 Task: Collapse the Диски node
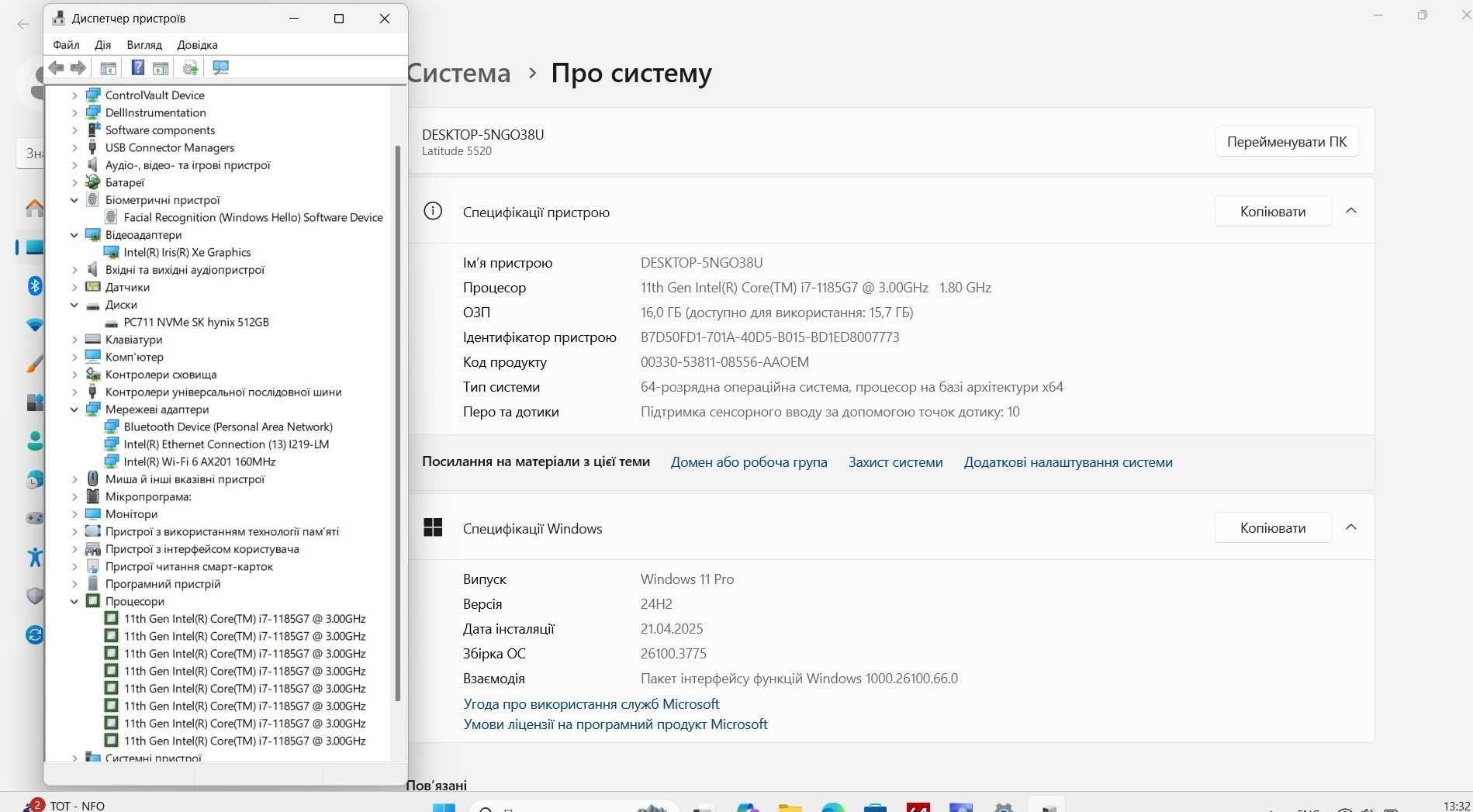[74, 305]
